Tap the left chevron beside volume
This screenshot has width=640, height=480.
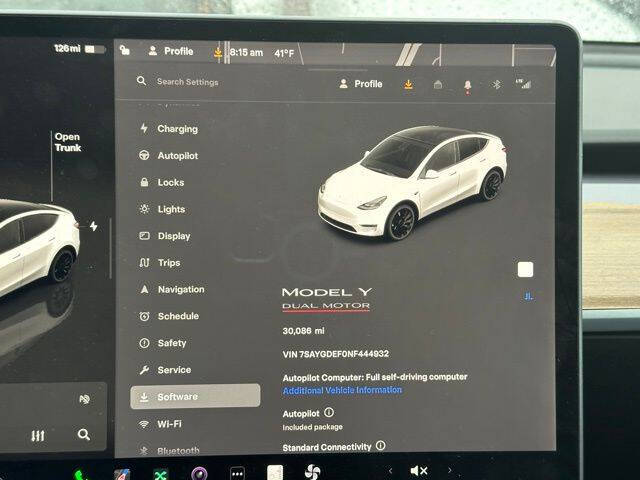pos(390,471)
